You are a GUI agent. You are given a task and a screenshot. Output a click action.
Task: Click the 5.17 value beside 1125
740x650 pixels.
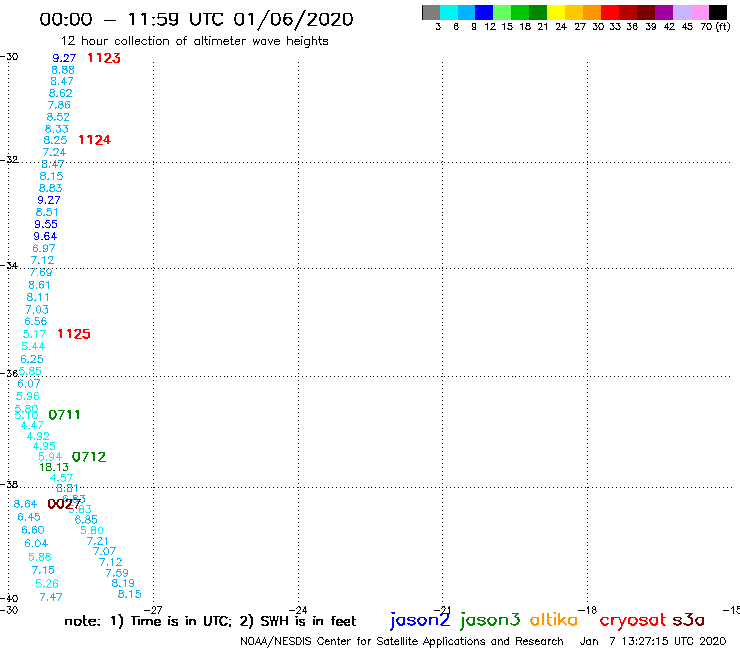coord(34,334)
